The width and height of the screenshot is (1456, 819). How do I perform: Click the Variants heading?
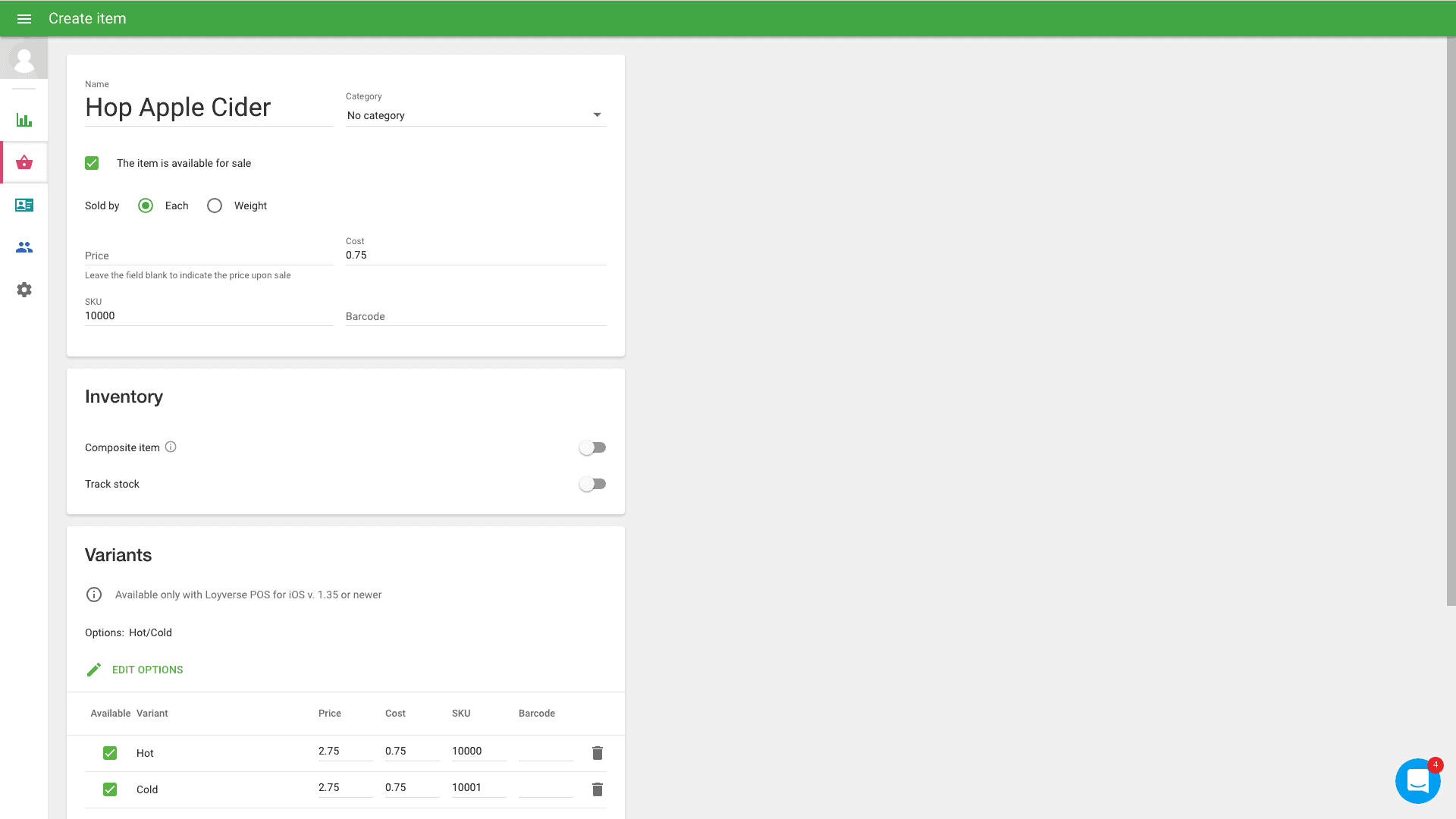118,555
